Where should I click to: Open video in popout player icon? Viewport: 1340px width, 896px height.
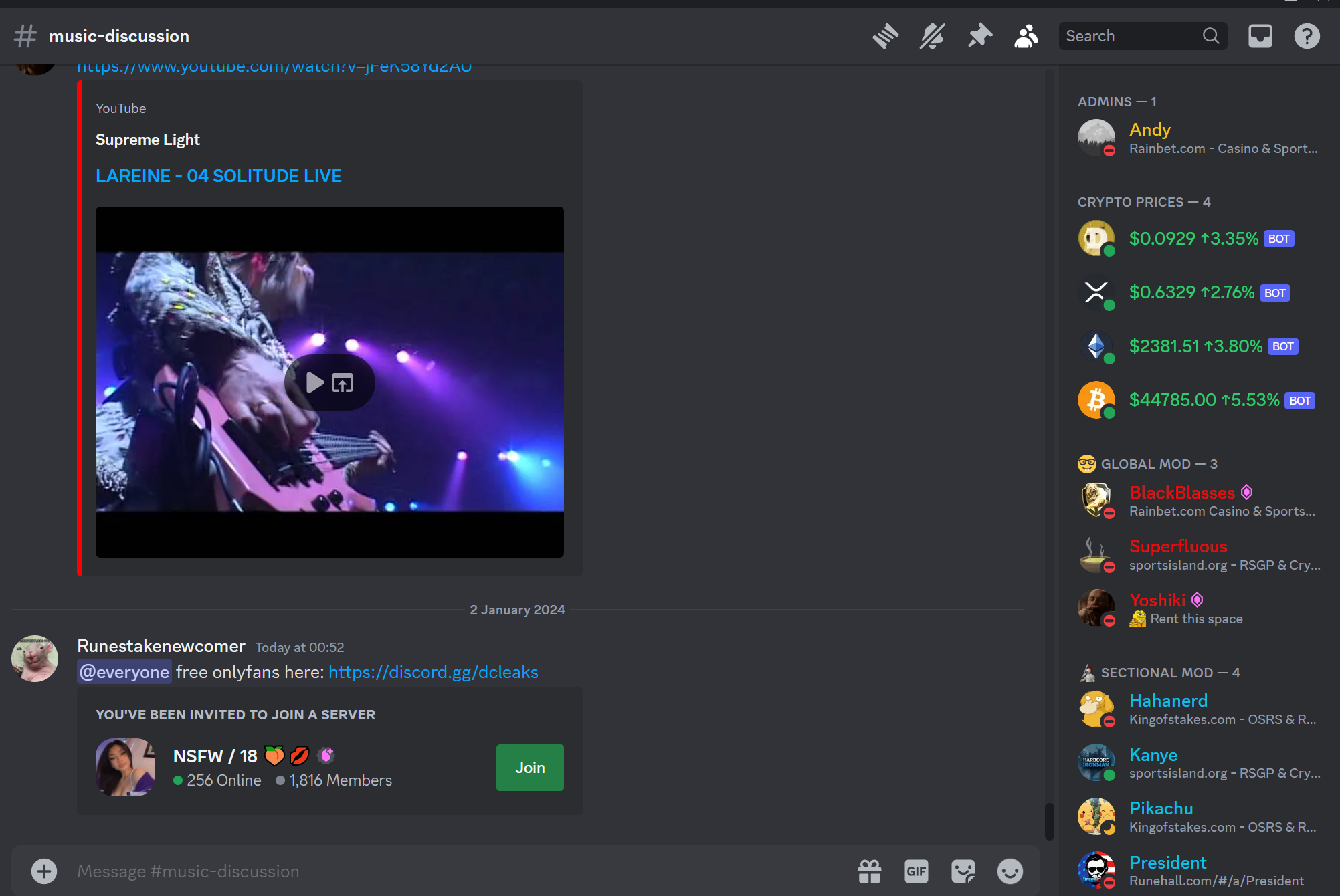(343, 382)
